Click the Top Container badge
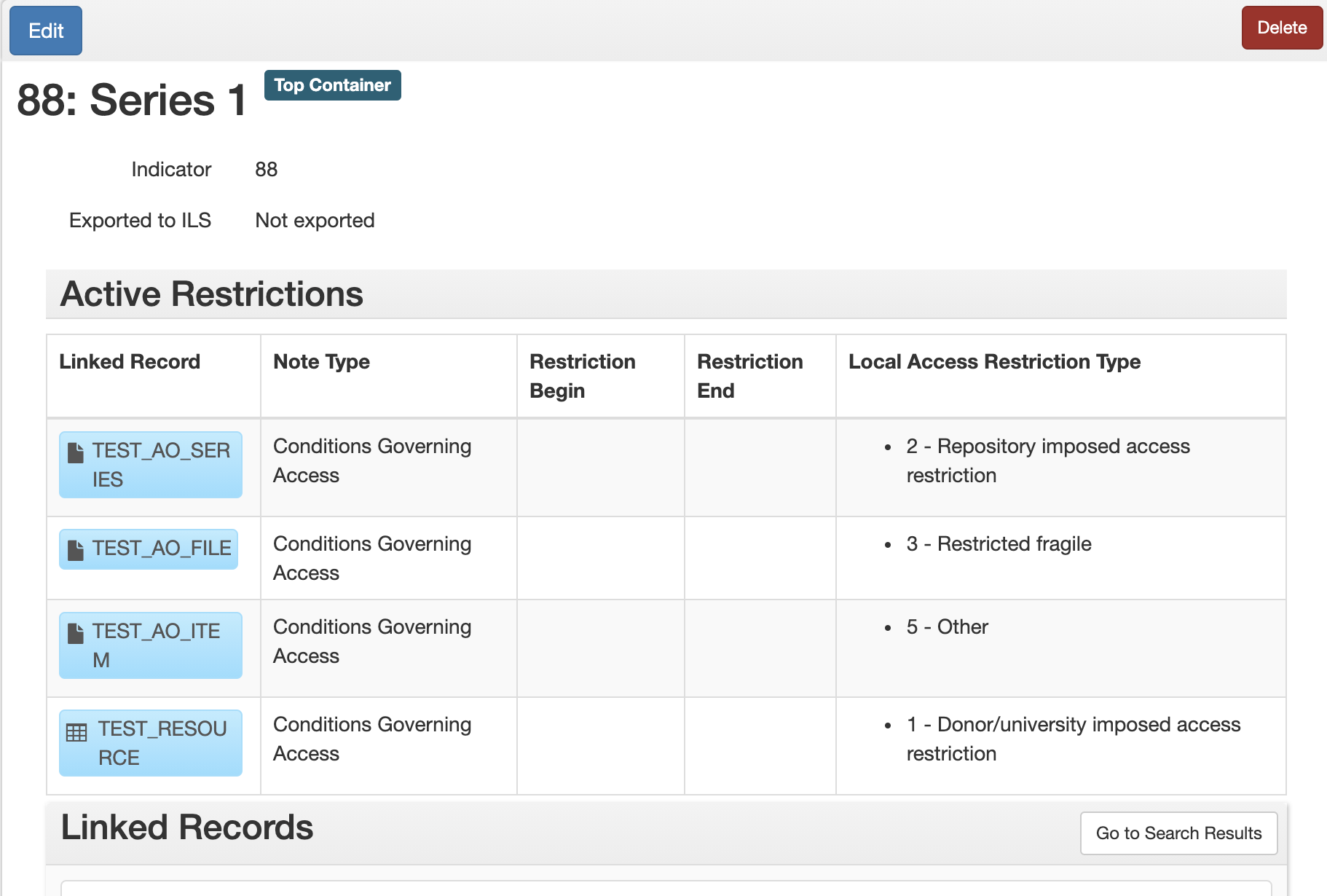 [333, 85]
